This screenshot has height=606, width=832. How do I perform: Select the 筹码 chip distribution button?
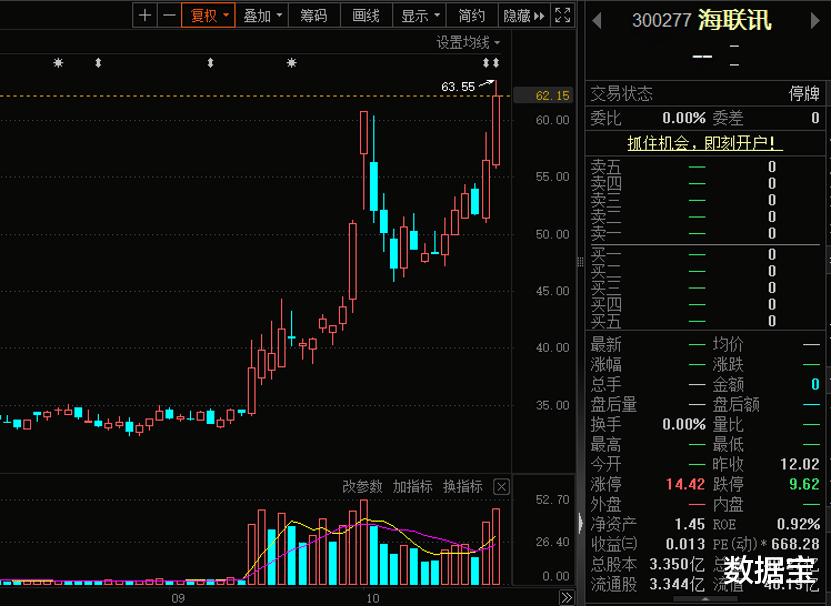[314, 15]
